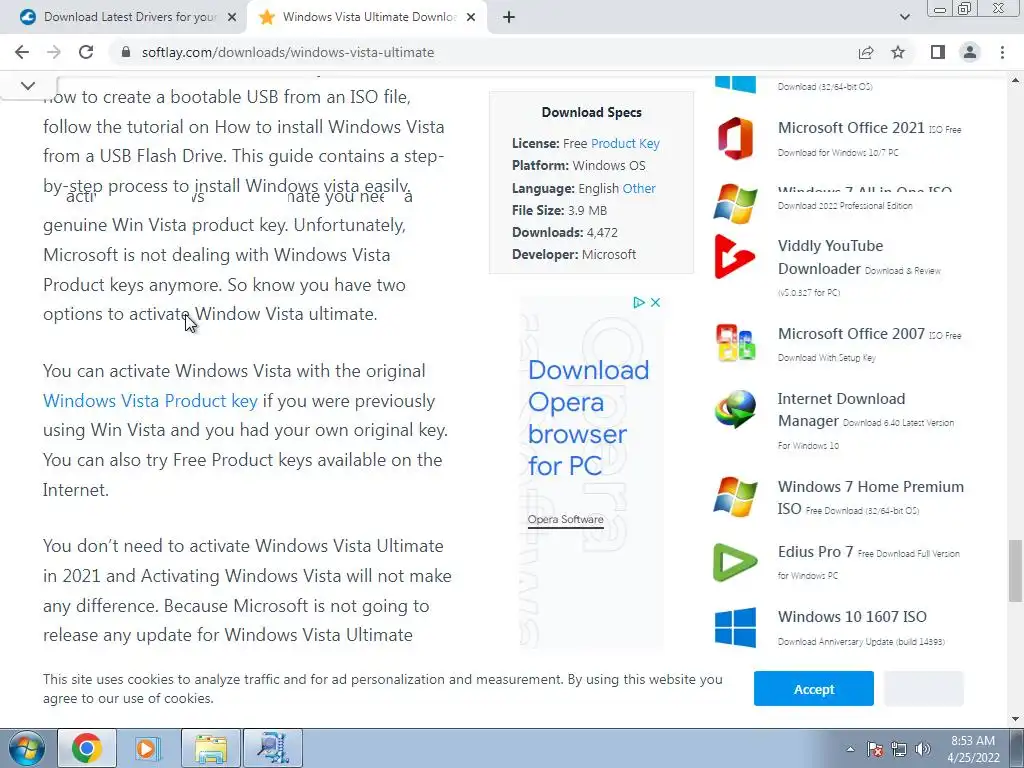1024x768 pixels.
Task: Share this page using the share icon
Action: [866, 52]
